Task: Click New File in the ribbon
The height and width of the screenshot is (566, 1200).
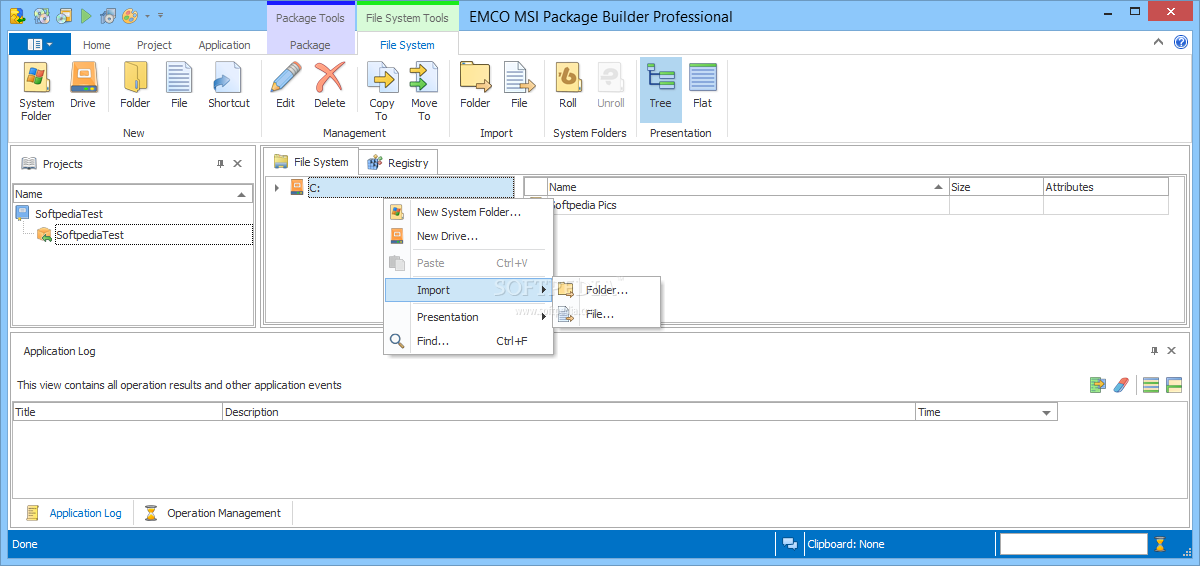Action: pos(179,85)
